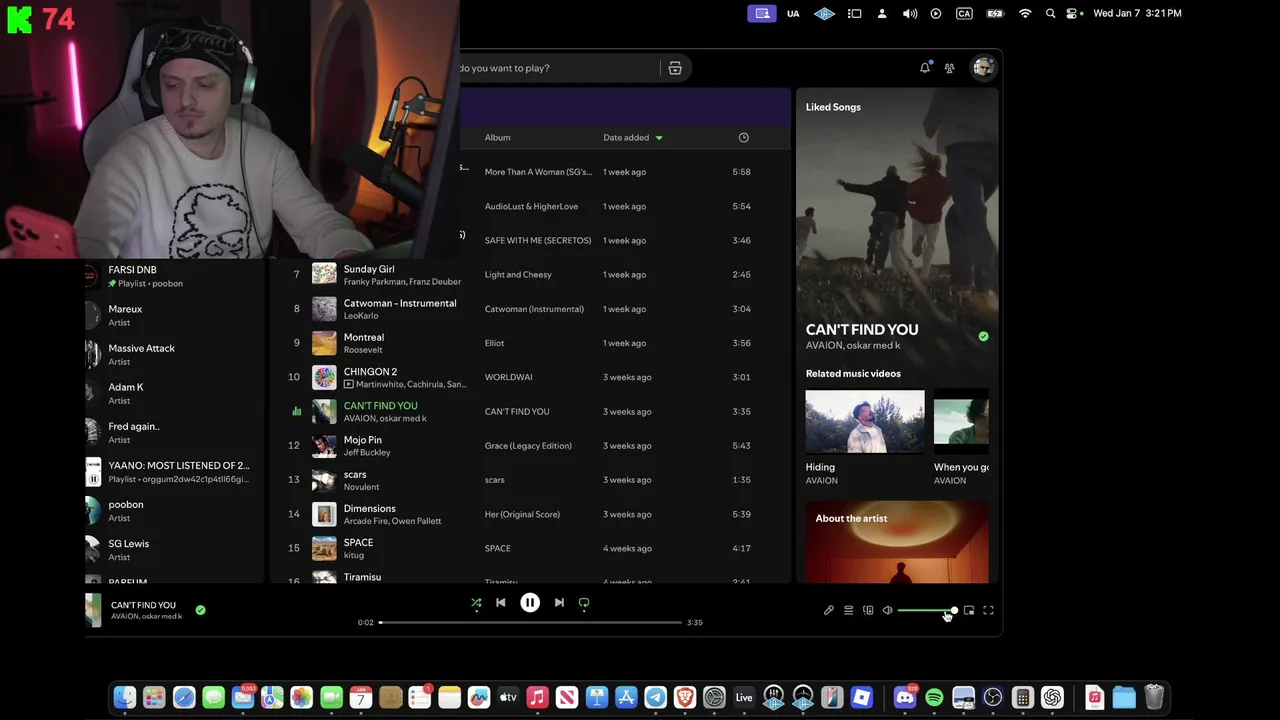This screenshot has height=720, width=1280.
Task: Toggle liked checkmark in the now-playing bar
Action: (200, 610)
